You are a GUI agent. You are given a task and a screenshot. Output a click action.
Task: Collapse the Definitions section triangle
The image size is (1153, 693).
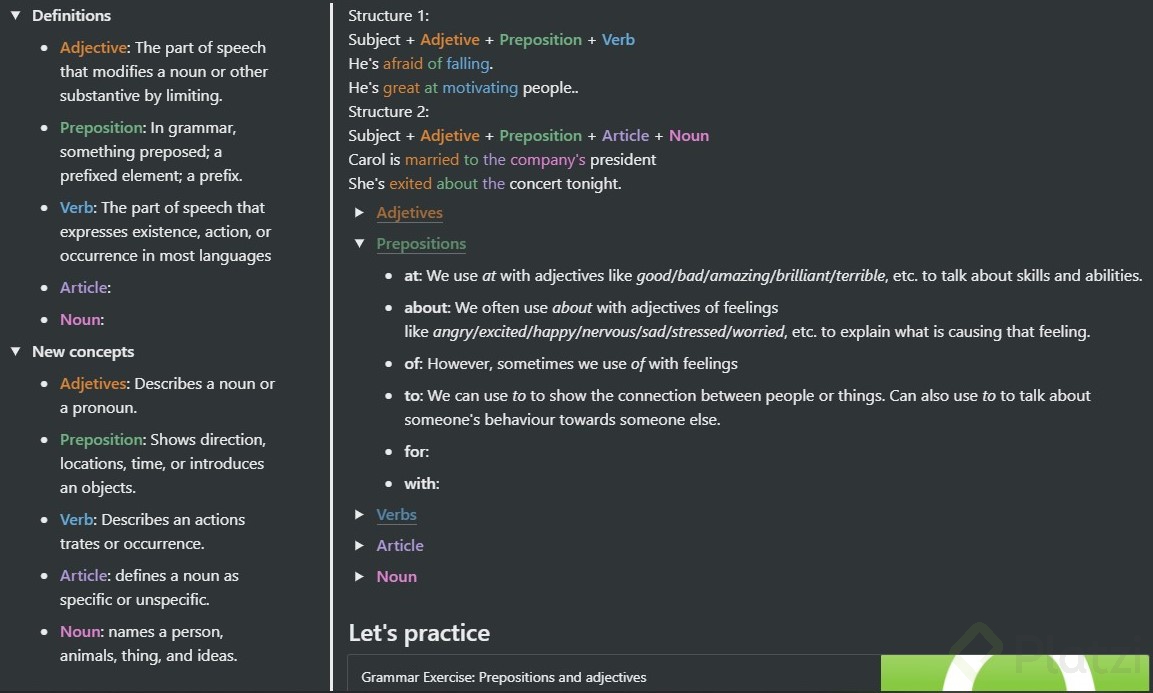[16, 16]
